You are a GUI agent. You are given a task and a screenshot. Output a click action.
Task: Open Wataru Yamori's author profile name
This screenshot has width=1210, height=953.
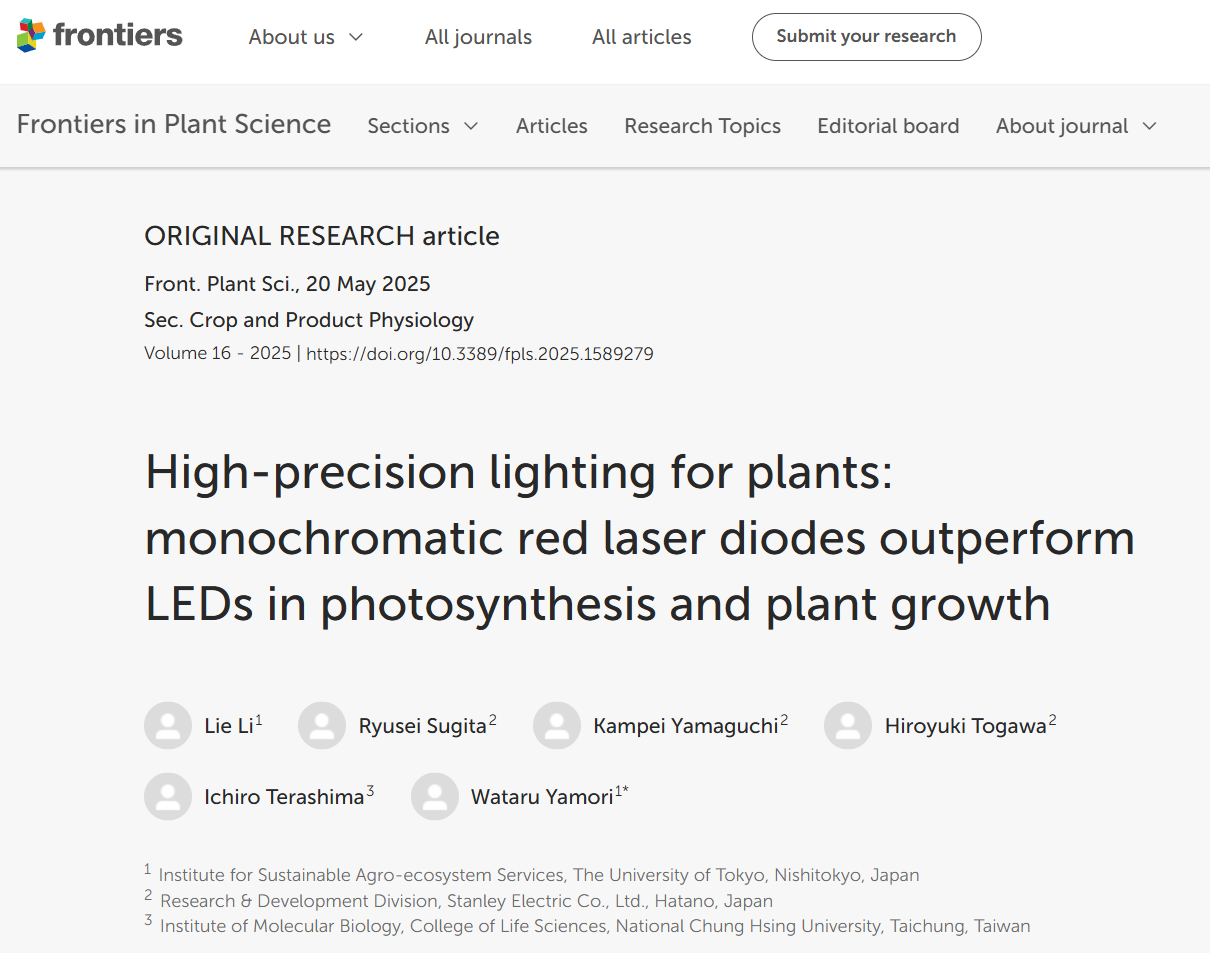point(542,798)
